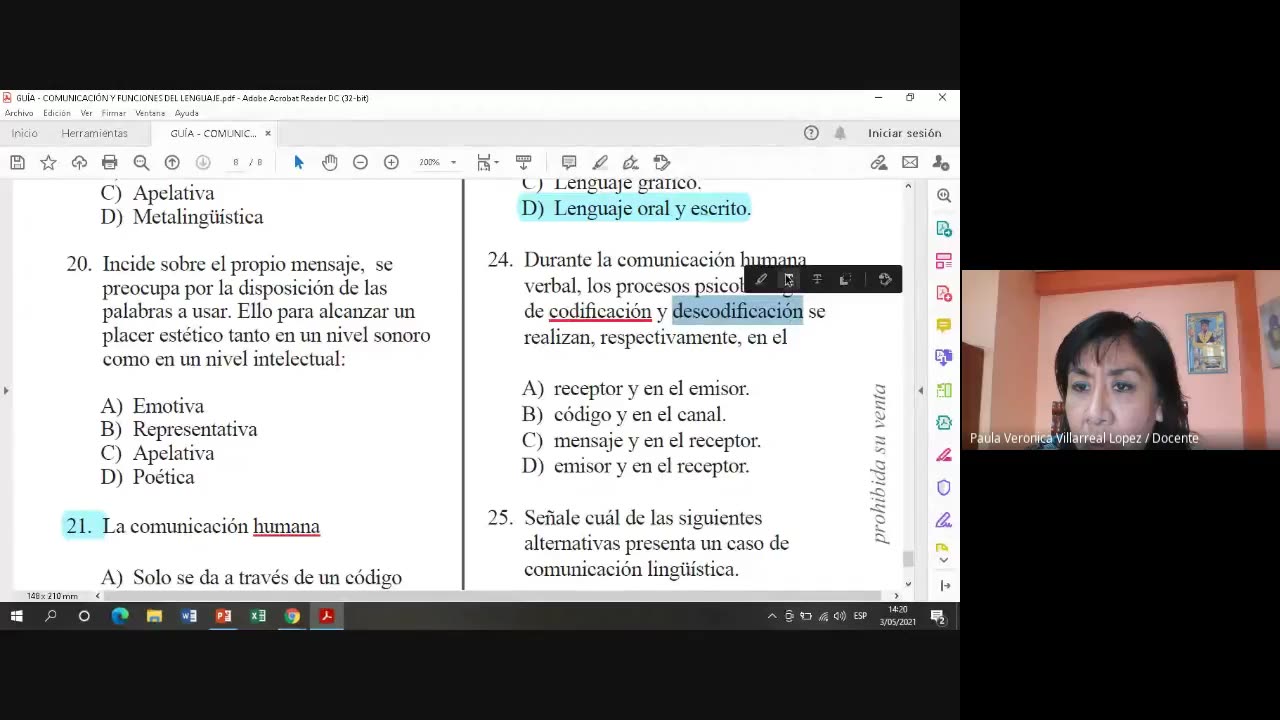Activate the selection arrow tool
This screenshot has width=1280, height=720.
tap(298, 162)
